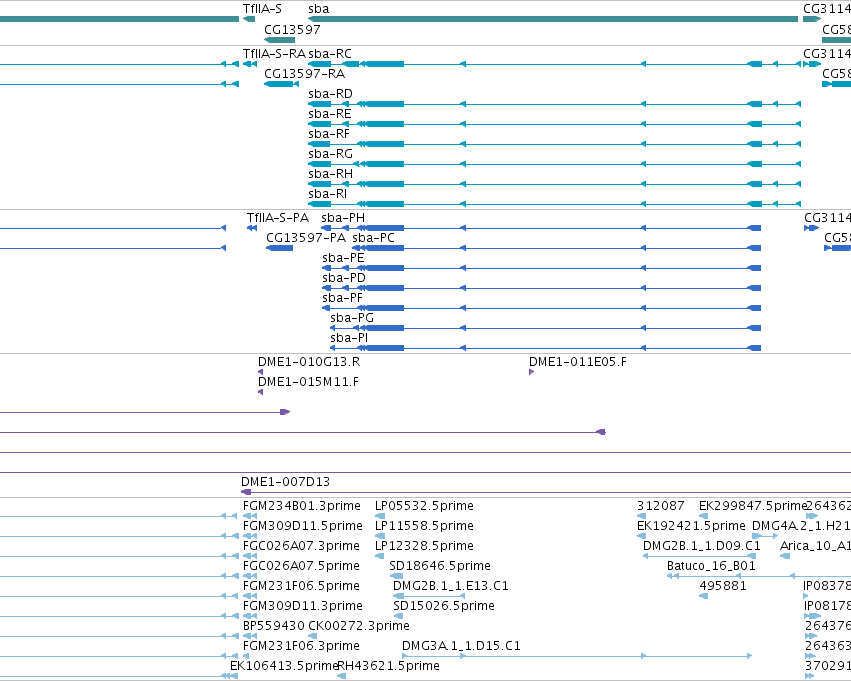851x681 pixels.
Task: Click the CG13597 gene feature label
Action: click(292, 29)
